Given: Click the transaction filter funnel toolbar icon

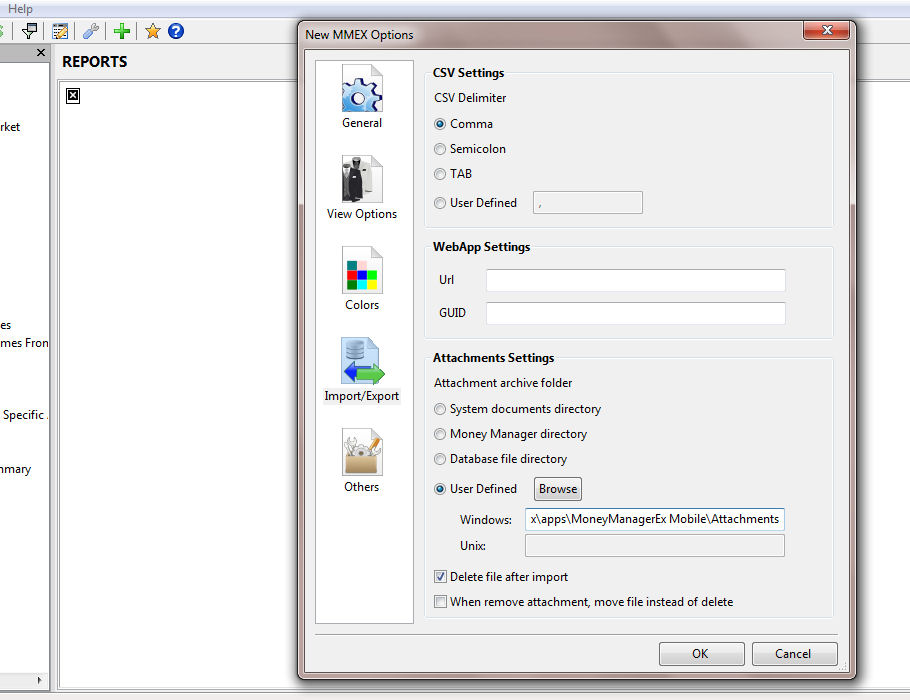Looking at the screenshot, I should click(29, 31).
